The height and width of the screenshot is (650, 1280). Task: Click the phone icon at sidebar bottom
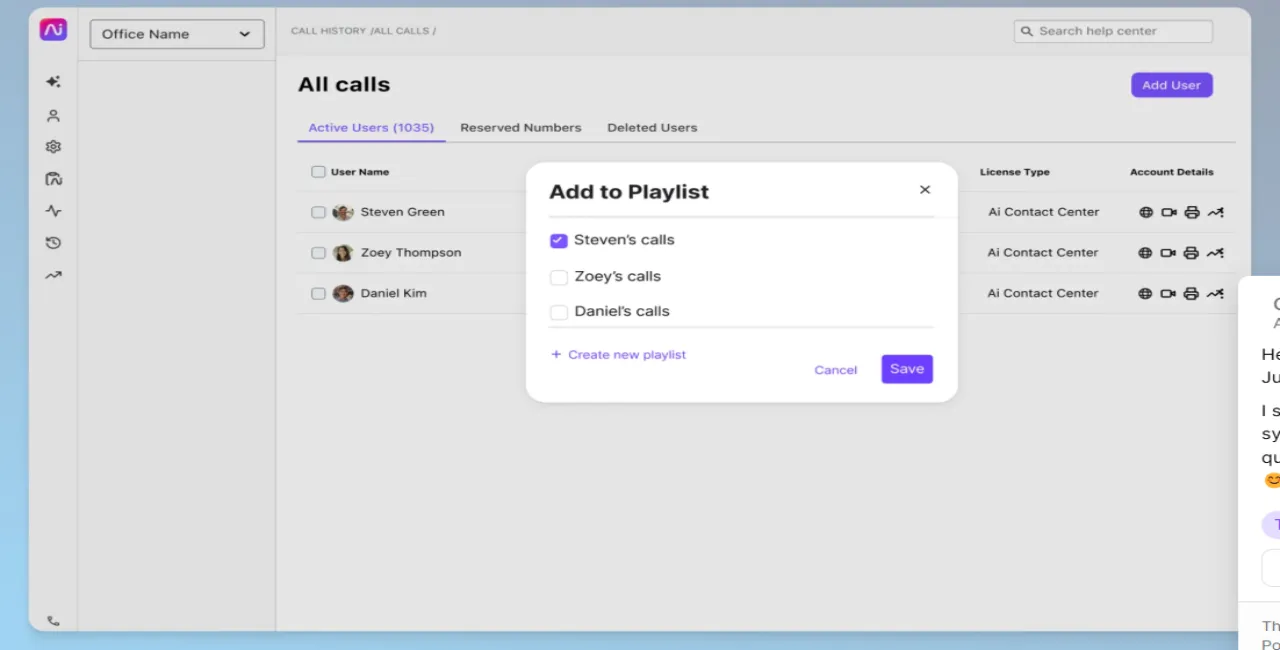[53, 621]
